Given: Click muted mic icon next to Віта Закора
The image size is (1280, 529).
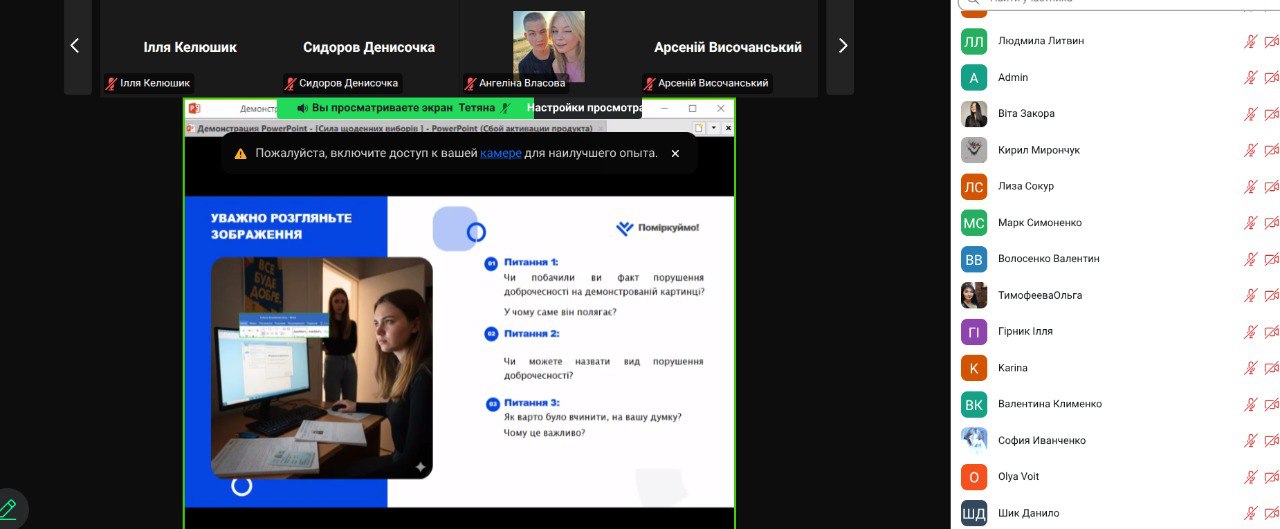Looking at the screenshot, I should tap(1250, 114).
